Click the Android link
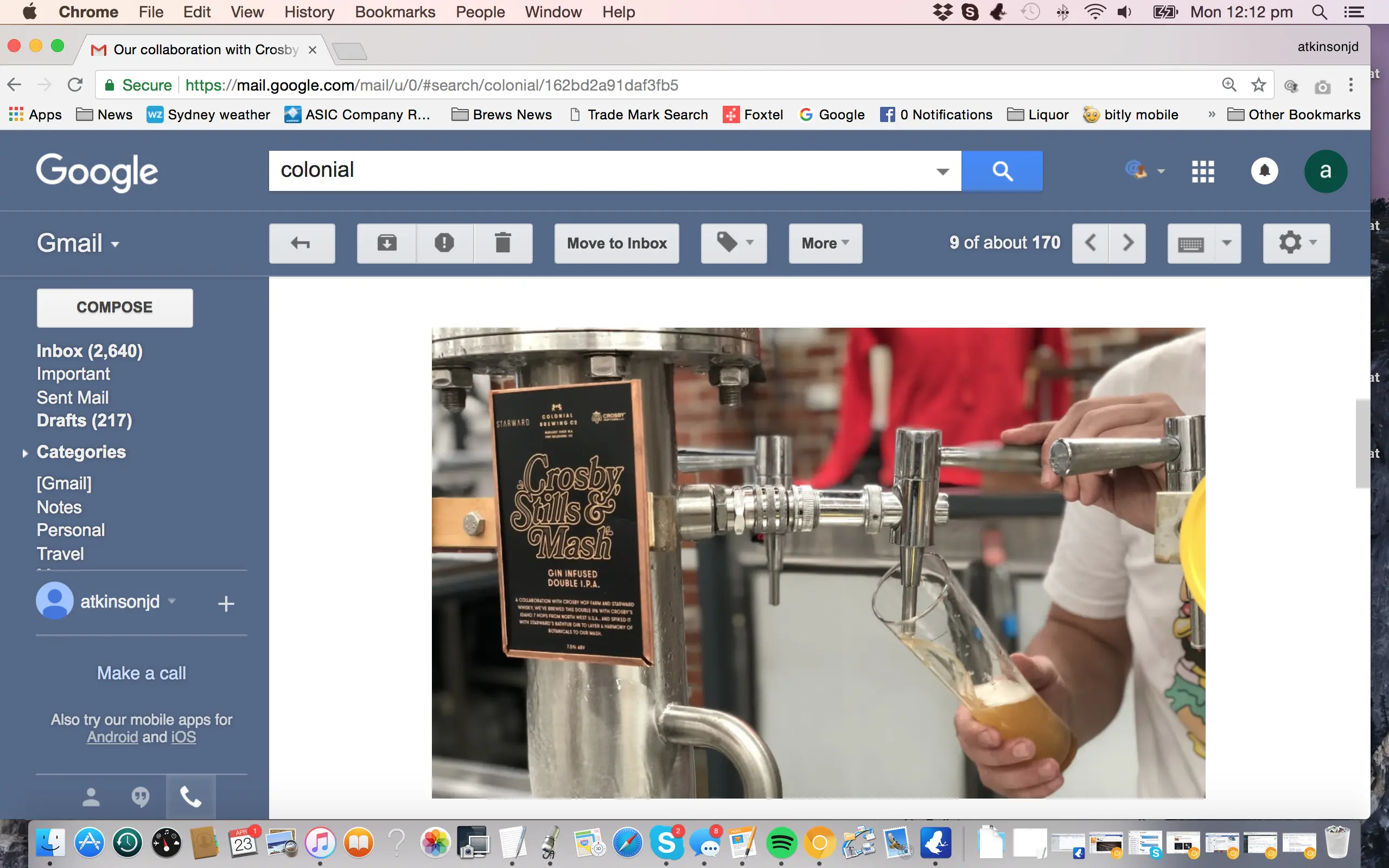 tap(112, 737)
